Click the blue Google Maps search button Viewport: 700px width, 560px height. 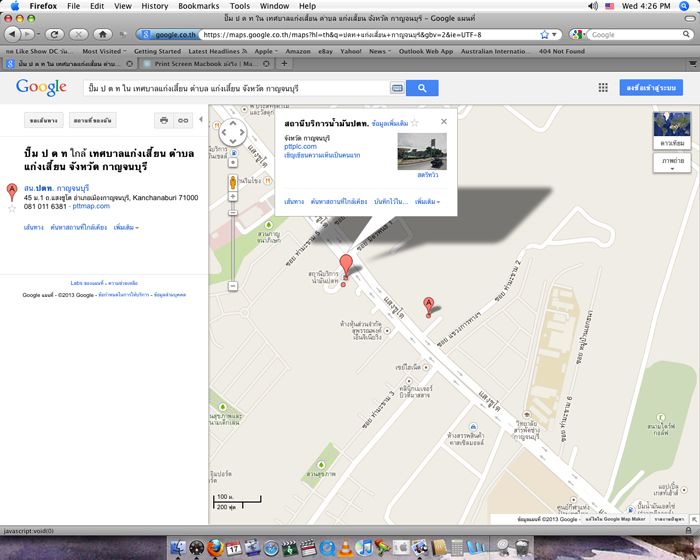pos(422,89)
